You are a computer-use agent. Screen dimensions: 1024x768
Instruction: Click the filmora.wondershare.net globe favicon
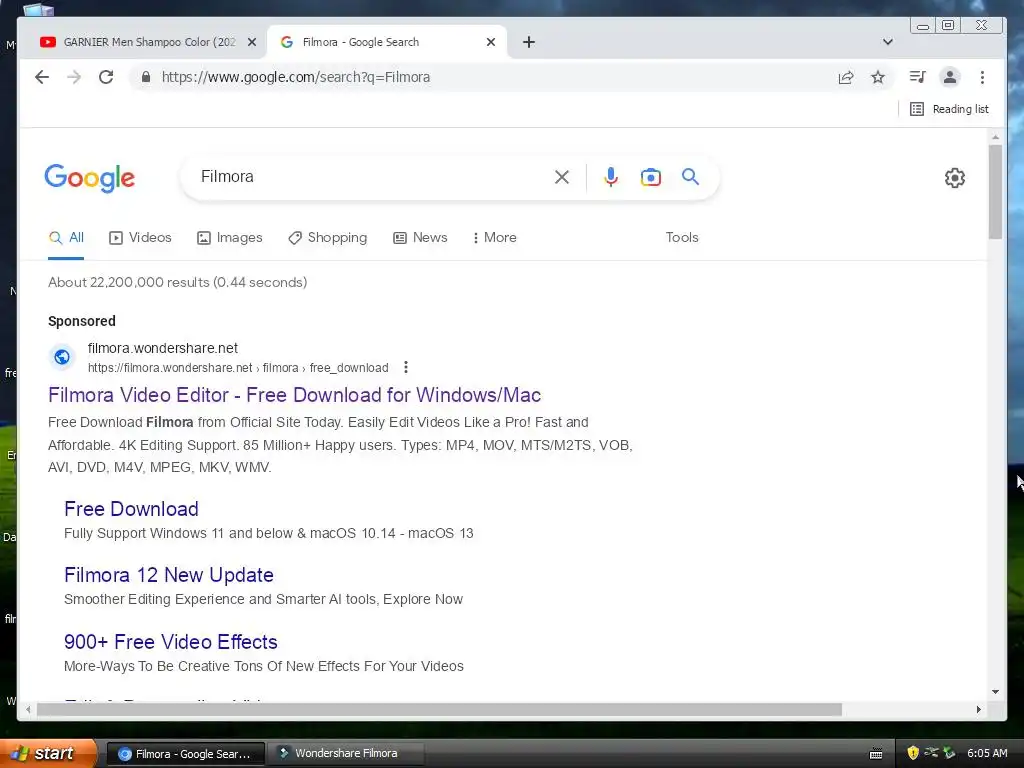coord(62,357)
